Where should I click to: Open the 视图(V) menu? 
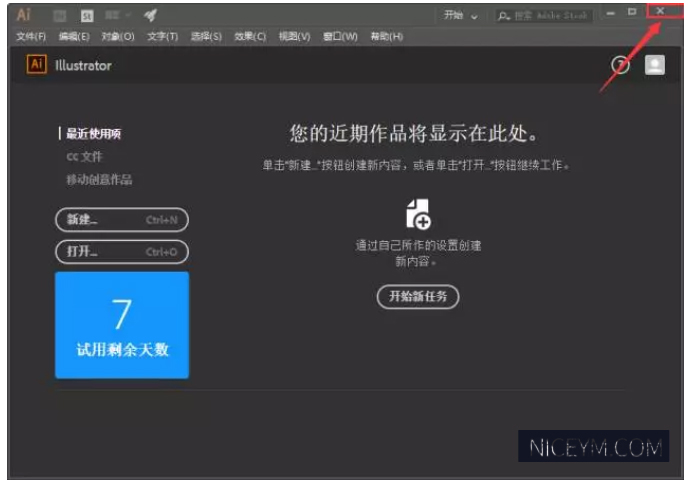pyautogui.click(x=294, y=37)
